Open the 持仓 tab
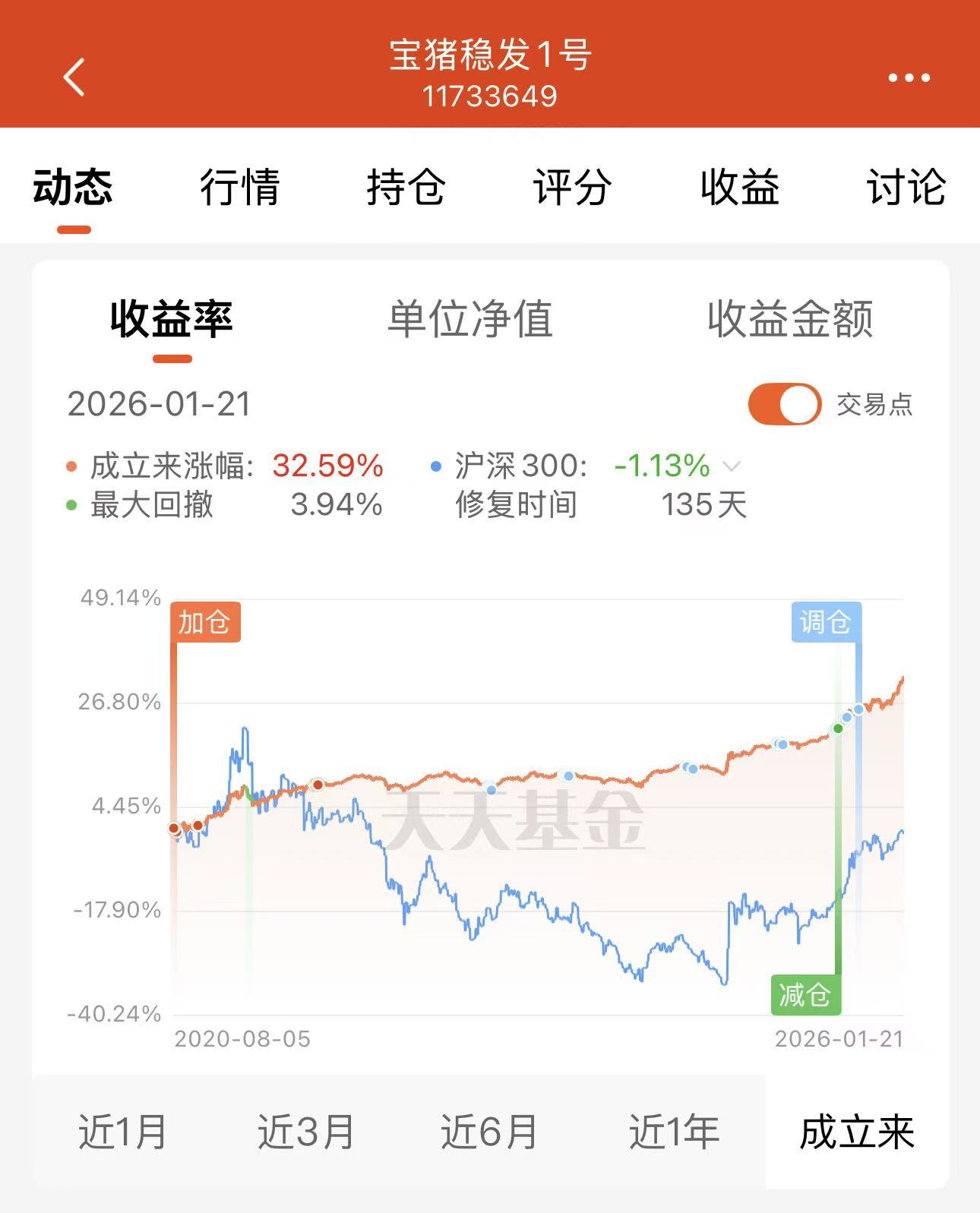This screenshot has height=1213, width=980. (406, 188)
